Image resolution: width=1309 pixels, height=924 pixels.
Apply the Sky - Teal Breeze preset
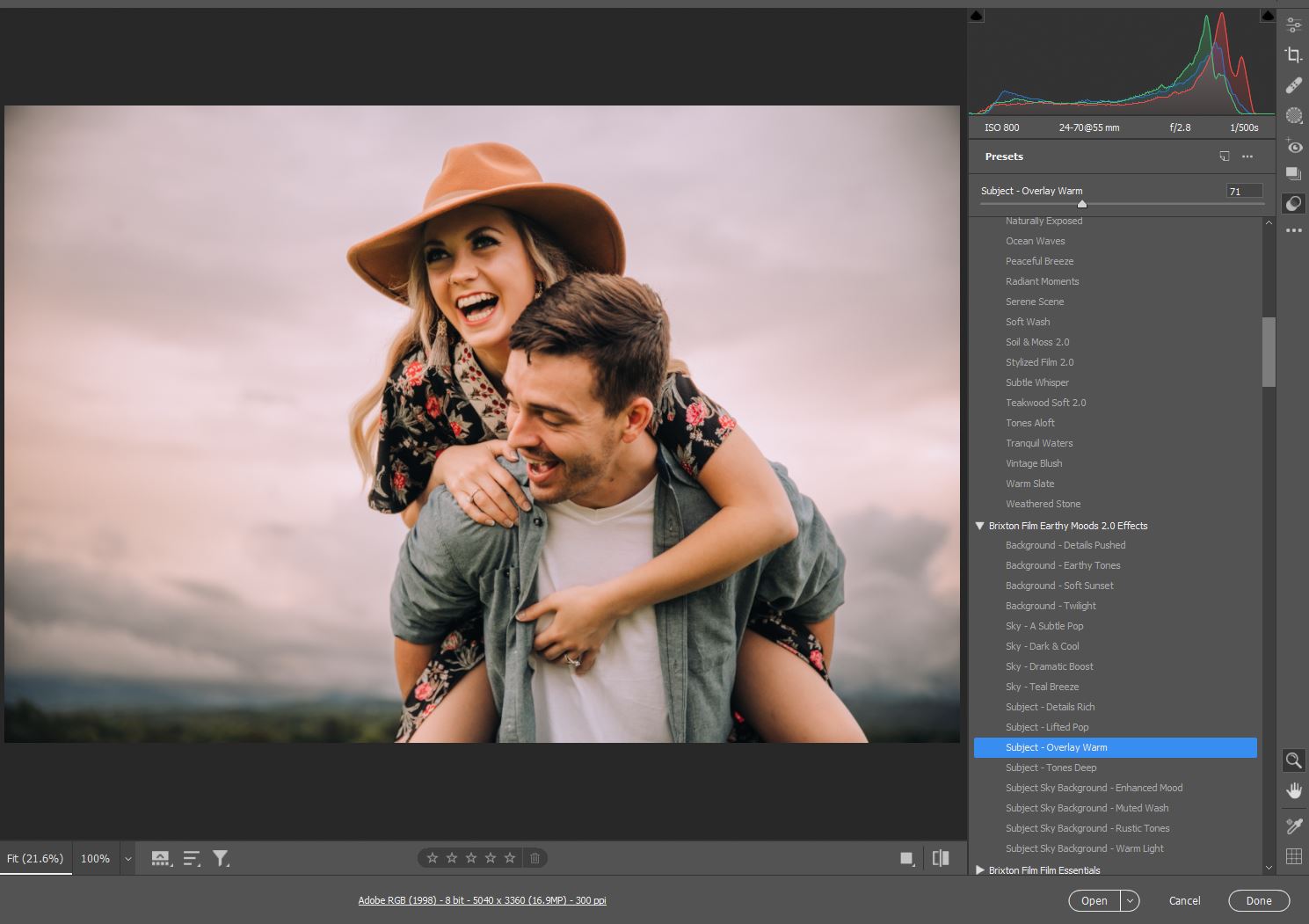coord(1042,687)
